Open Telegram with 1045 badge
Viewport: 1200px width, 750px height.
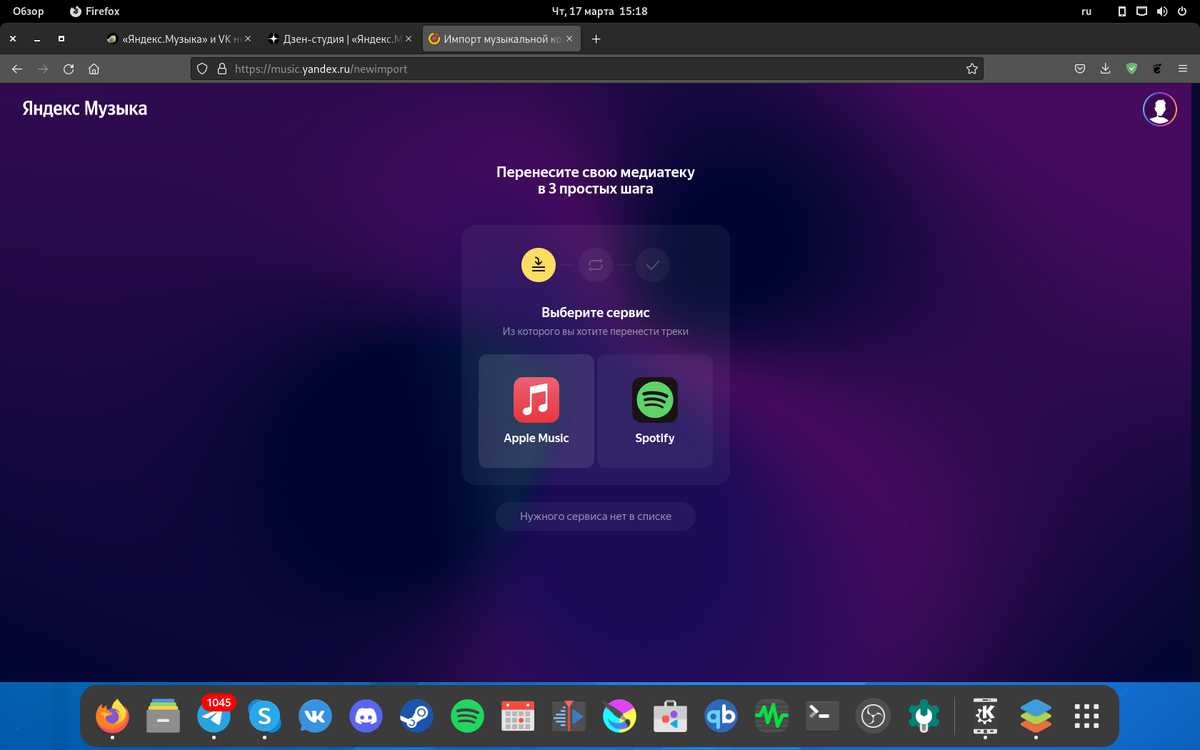point(214,715)
